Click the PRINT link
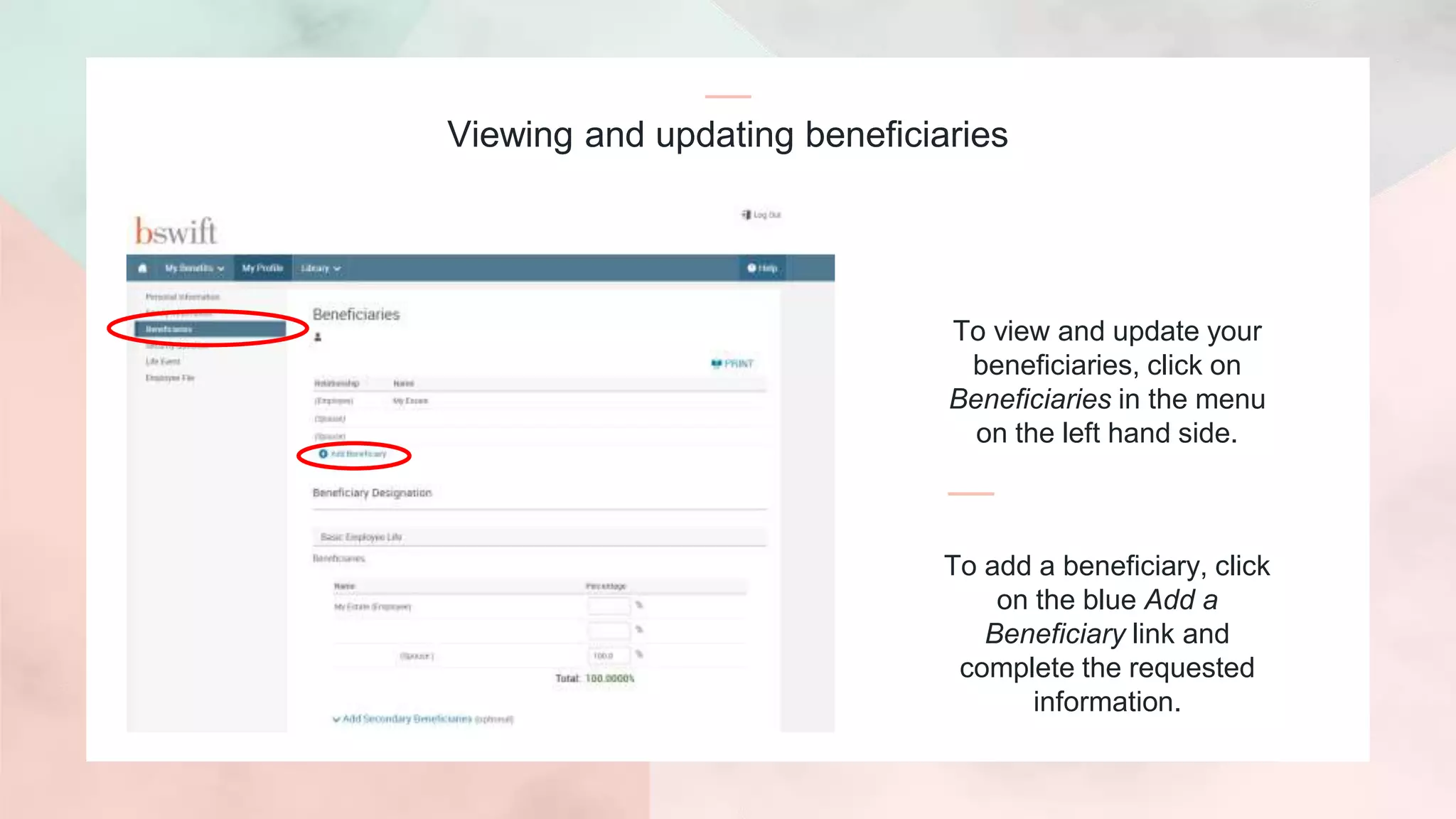The width and height of the screenshot is (1456, 819). [x=739, y=363]
